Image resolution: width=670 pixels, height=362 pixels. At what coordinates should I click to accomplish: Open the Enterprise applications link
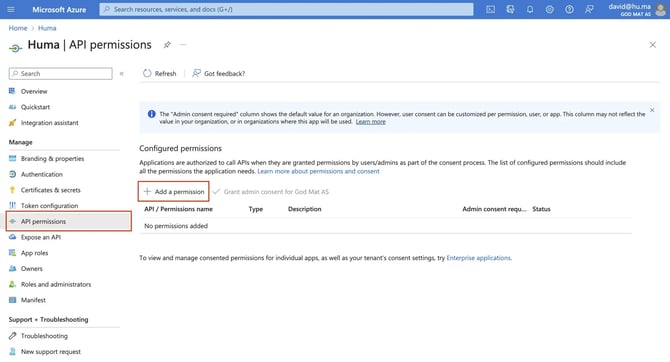478,258
